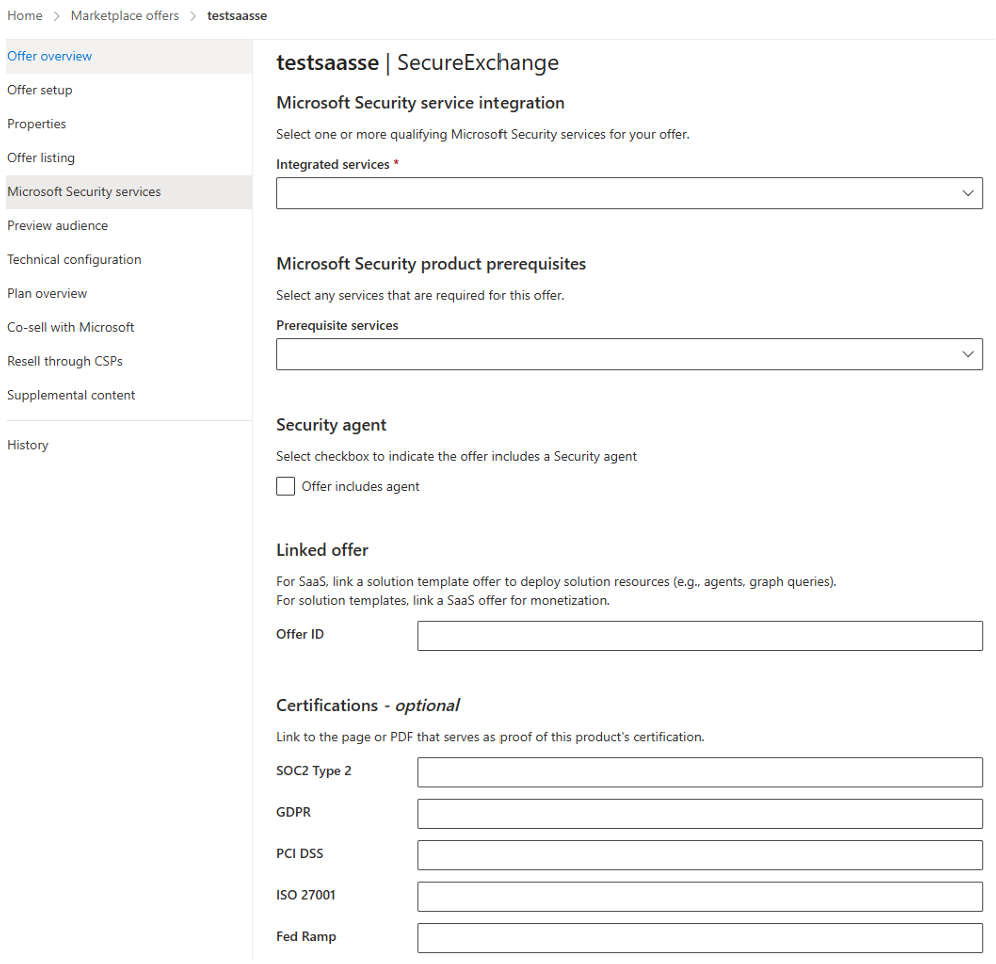
Task: Open Co-sell with Microsoft
Action: click(x=70, y=327)
